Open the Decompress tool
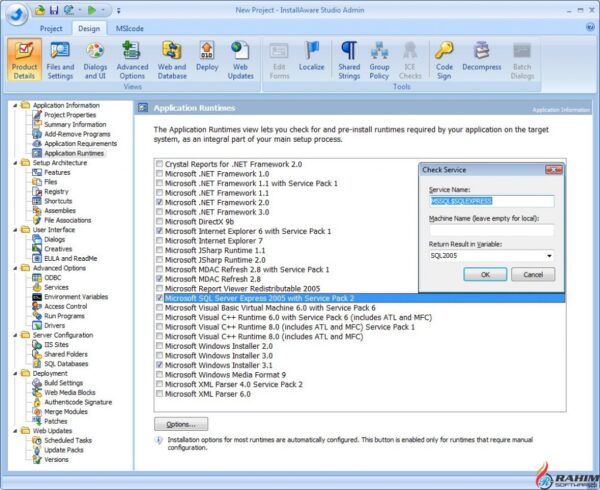Viewport: 600px width, 490px height. [x=481, y=56]
